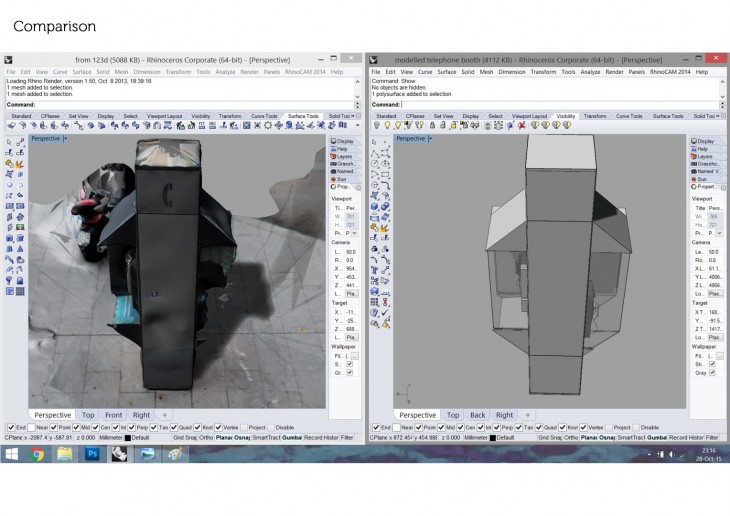
Task: Click the black Default layer swatch in left status bar
Action: click(127, 437)
